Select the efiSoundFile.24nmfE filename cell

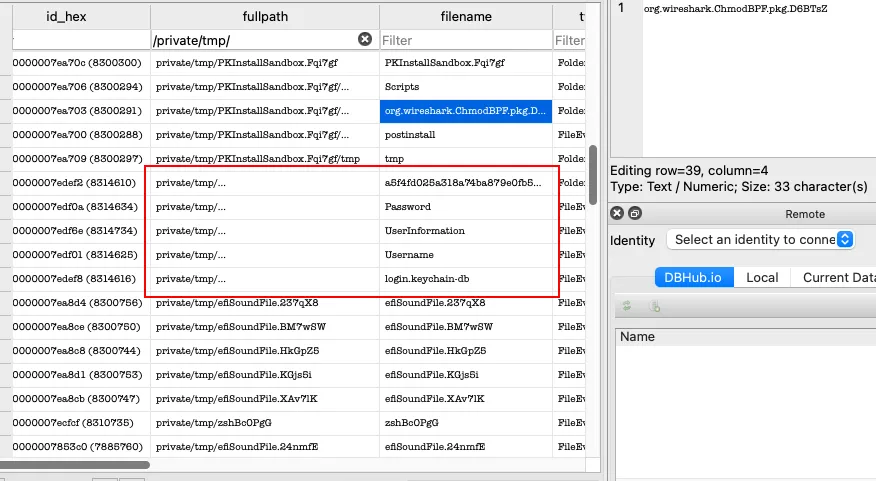466,447
